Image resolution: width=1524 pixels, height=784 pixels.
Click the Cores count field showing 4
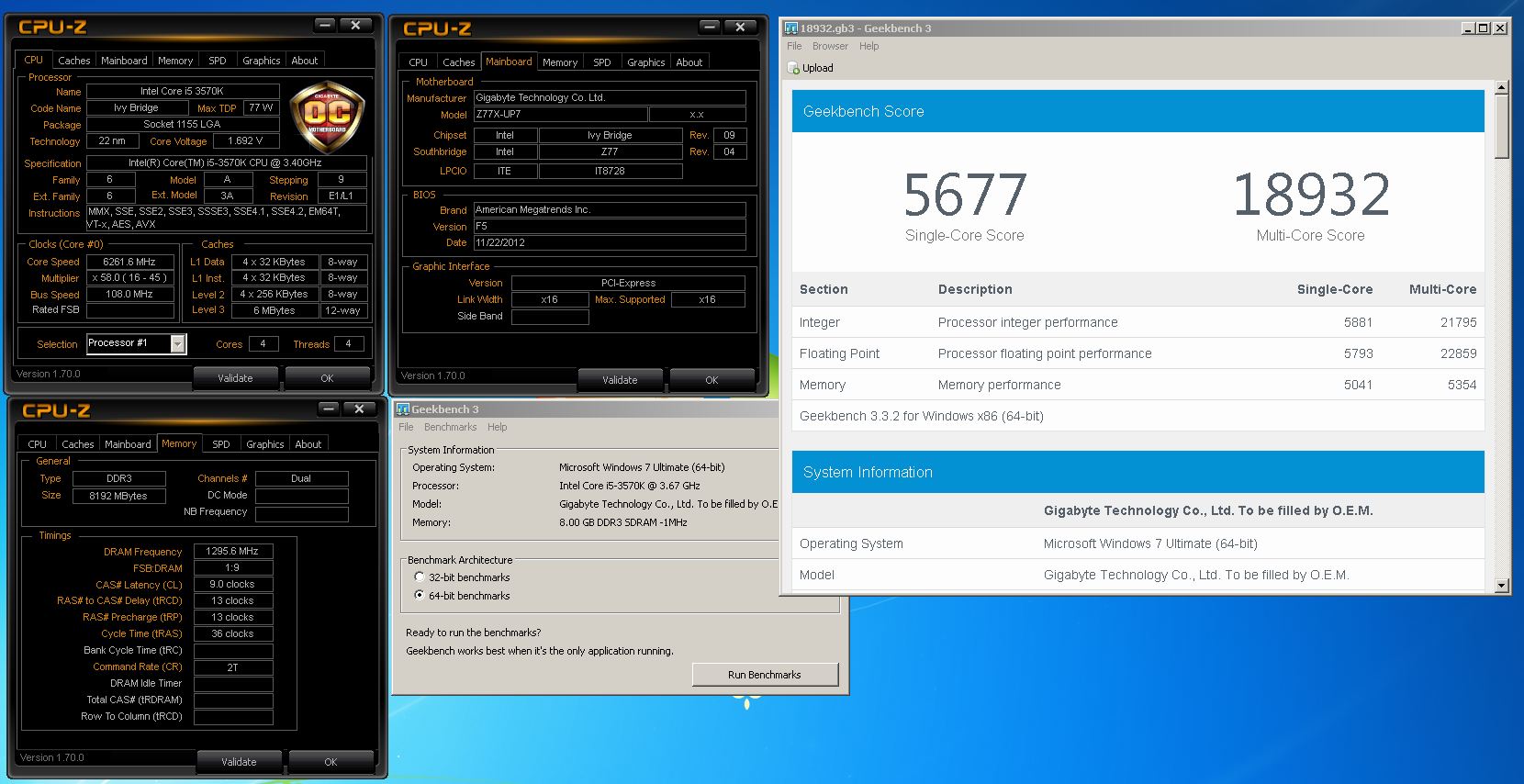(x=263, y=344)
